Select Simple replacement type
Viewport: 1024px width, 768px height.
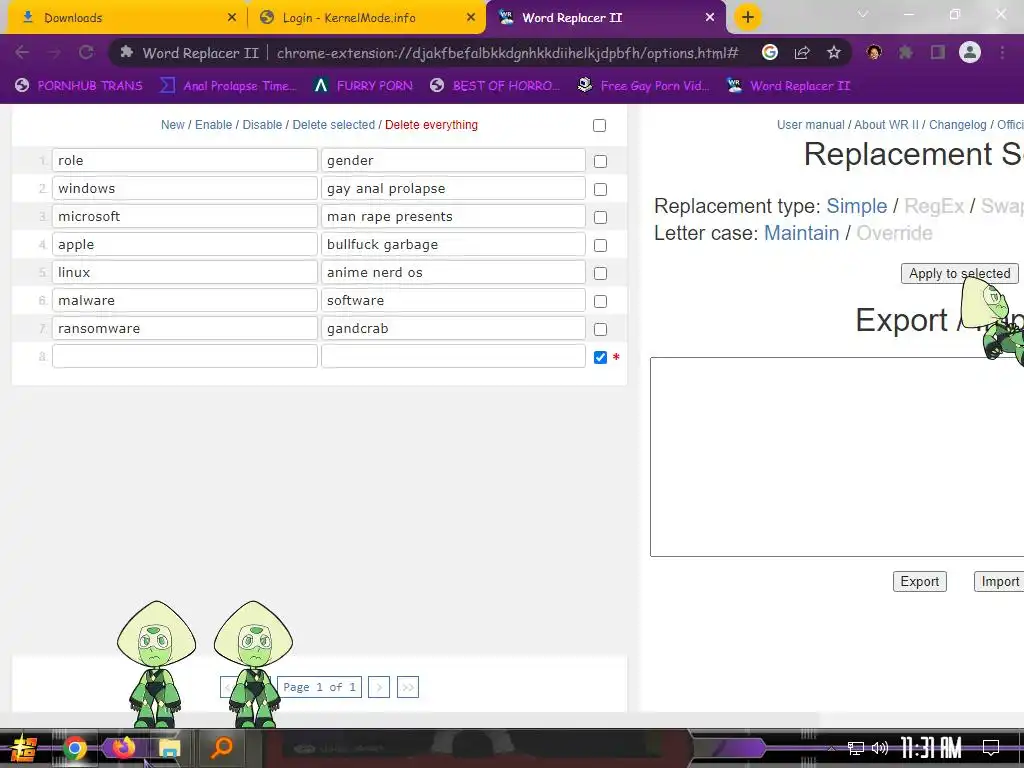[857, 206]
